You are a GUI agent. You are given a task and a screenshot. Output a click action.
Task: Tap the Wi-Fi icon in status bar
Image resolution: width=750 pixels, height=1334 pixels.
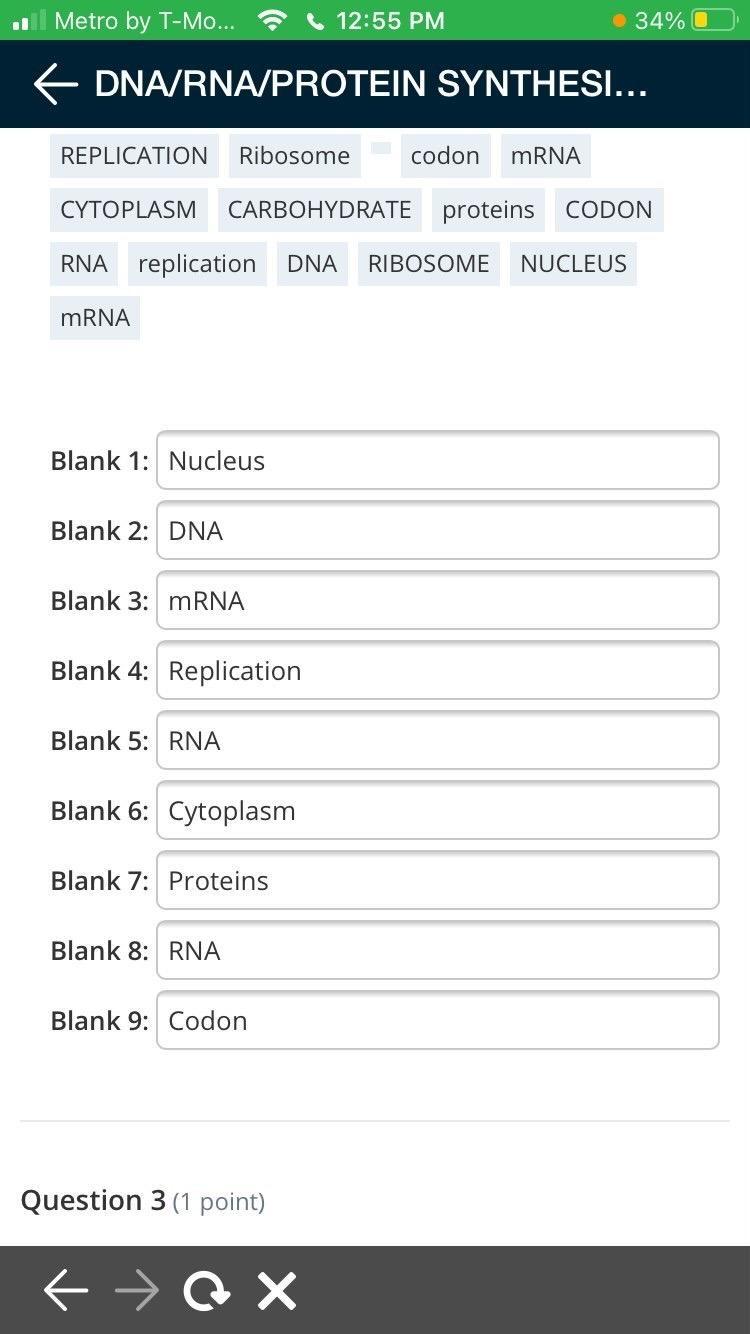(272, 20)
